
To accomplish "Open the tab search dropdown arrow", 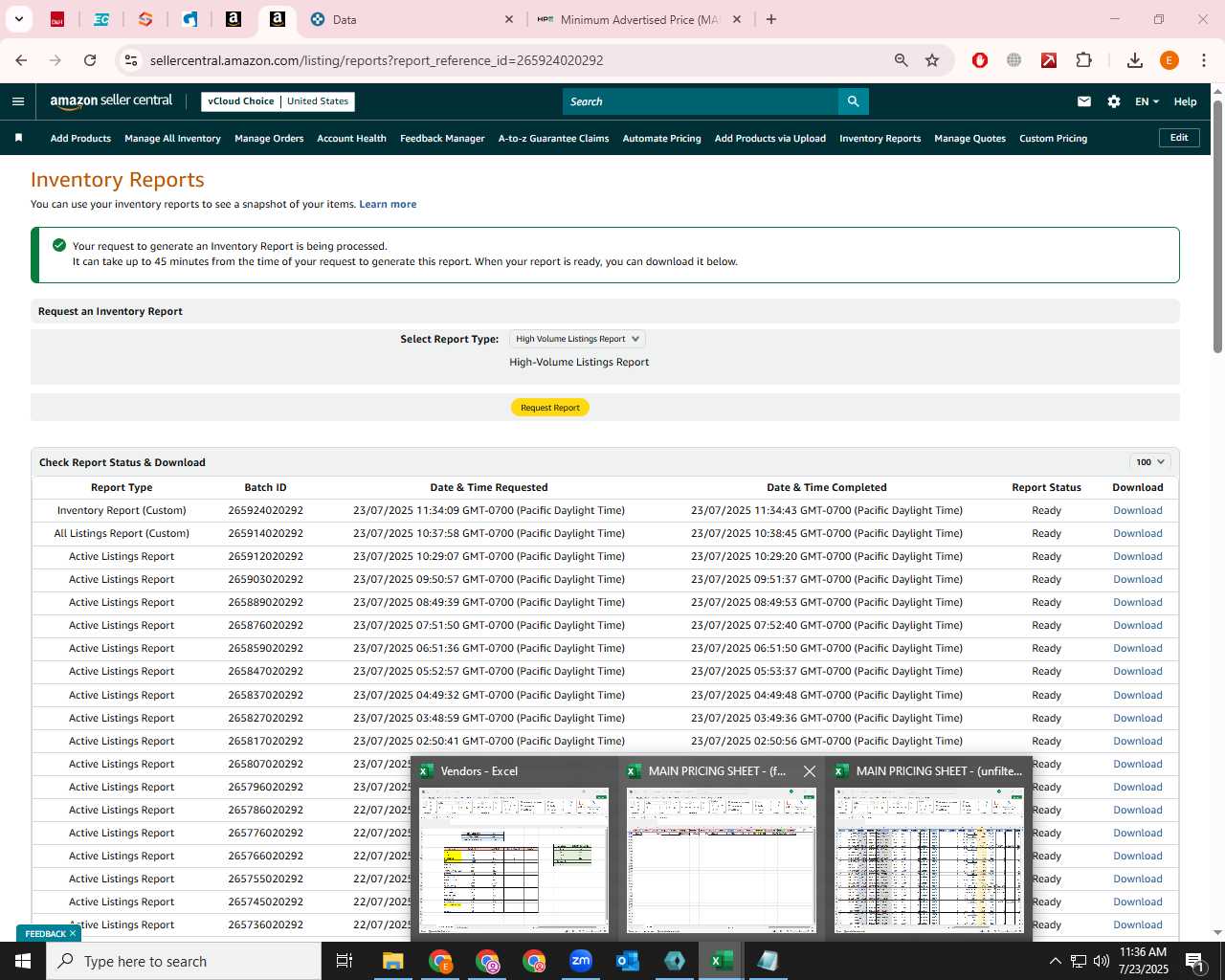I will coord(18,19).
